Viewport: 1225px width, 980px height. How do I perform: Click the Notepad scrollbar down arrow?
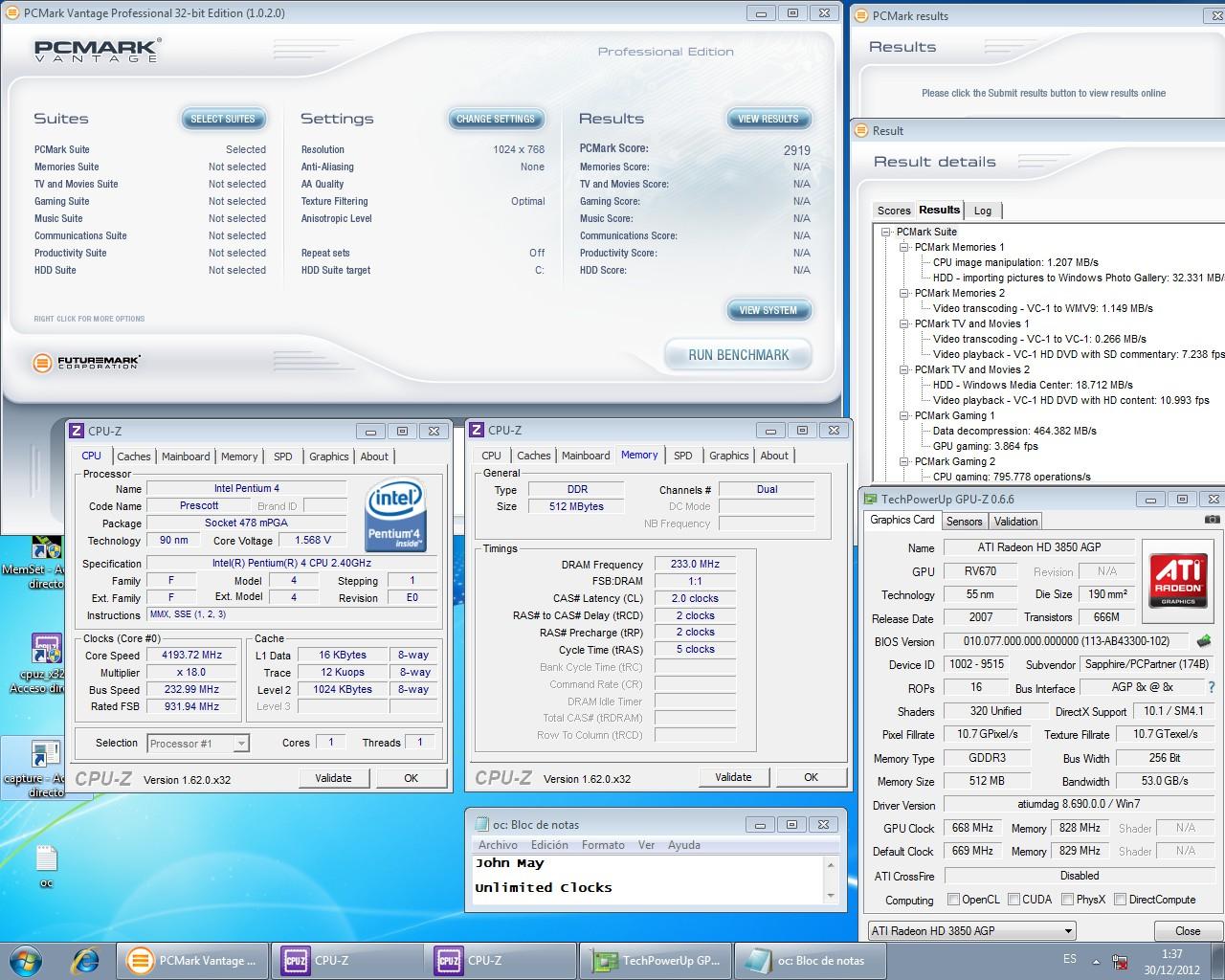[830, 895]
